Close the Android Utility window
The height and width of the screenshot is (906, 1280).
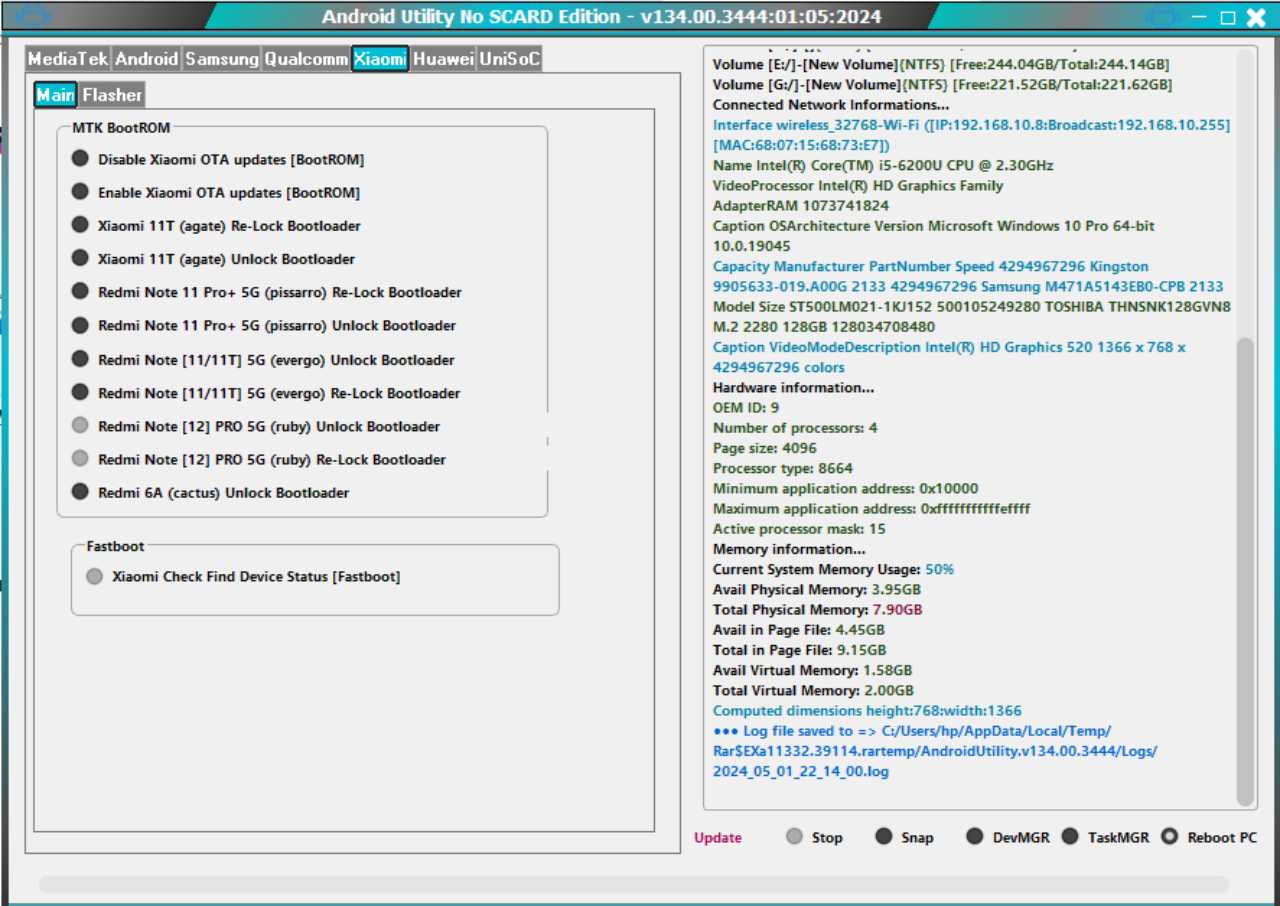coord(1256,17)
